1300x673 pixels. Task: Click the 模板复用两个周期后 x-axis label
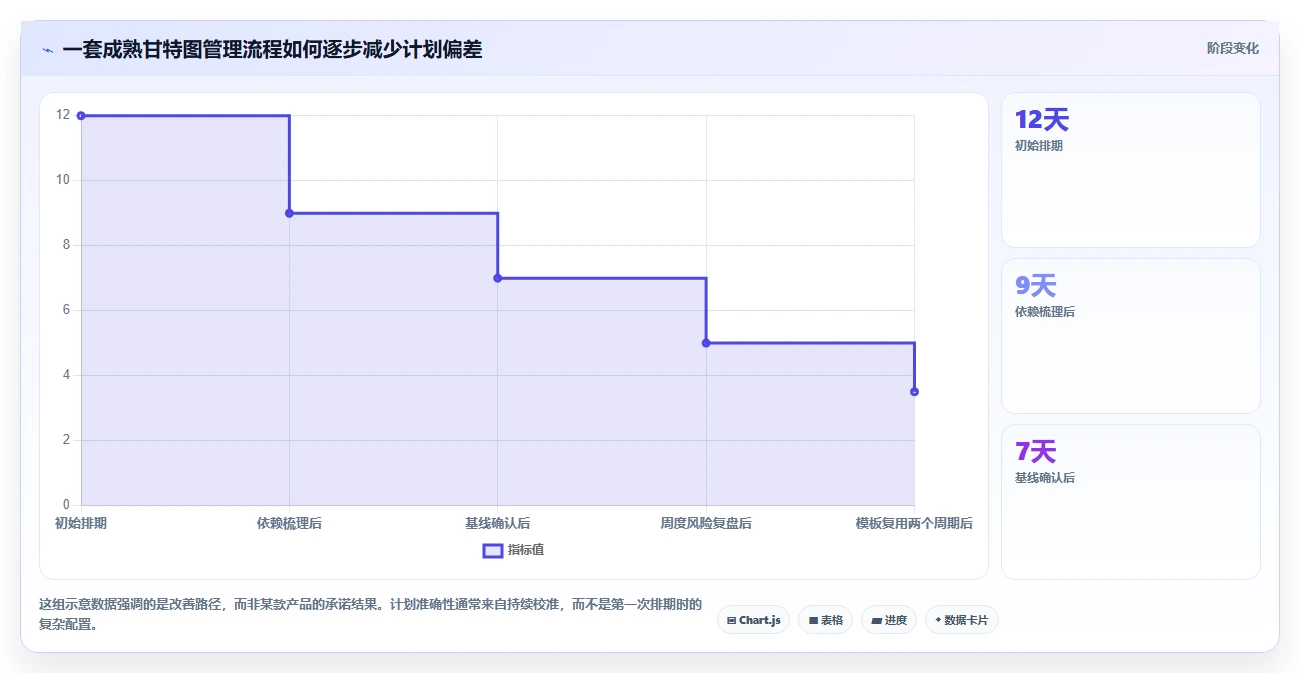pos(914,523)
